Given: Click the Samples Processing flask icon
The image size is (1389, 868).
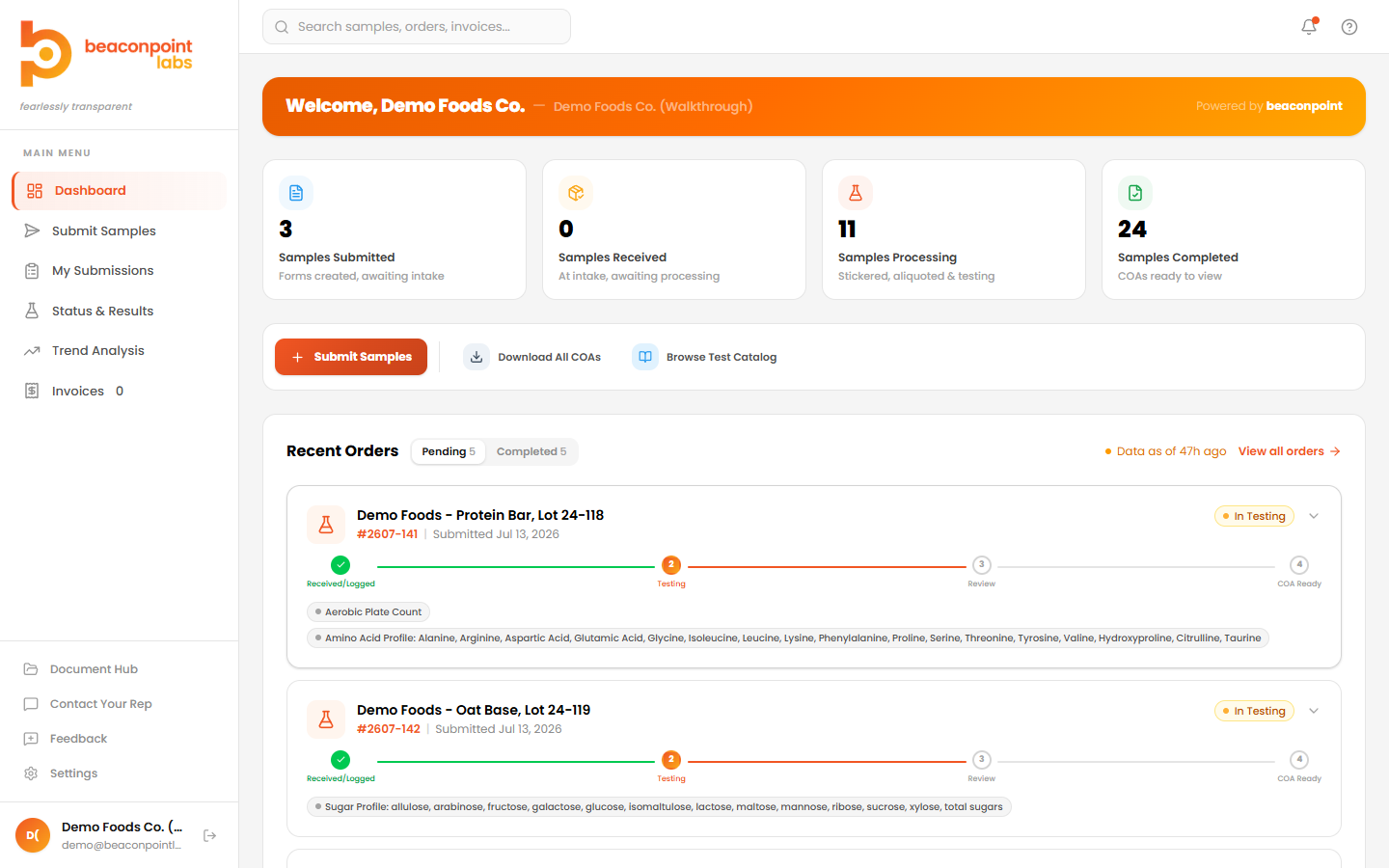Looking at the screenshot, I should point(856,193).
